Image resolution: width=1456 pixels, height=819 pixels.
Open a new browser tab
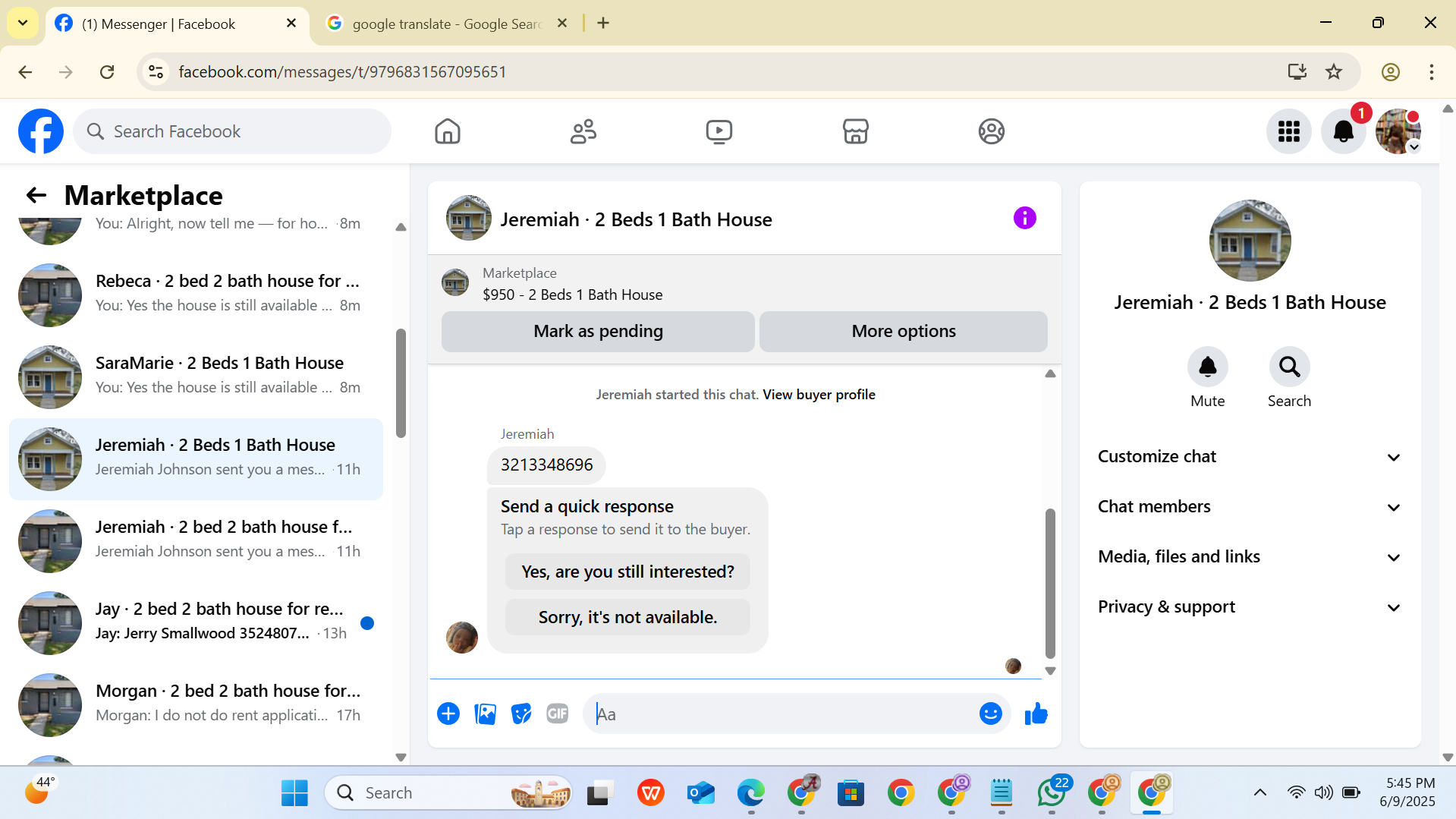click(x=603, y=24)
